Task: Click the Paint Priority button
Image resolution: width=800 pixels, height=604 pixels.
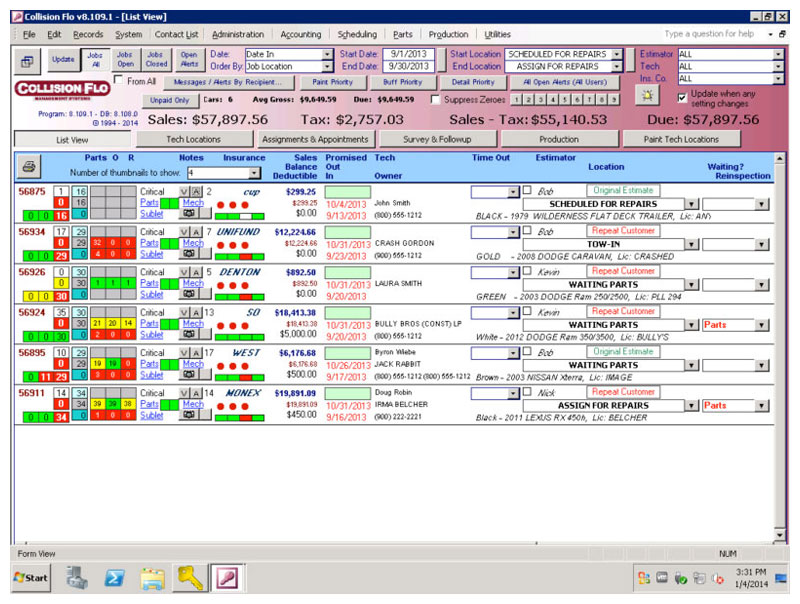Action: pyautogui.click(x=333, y=82)
